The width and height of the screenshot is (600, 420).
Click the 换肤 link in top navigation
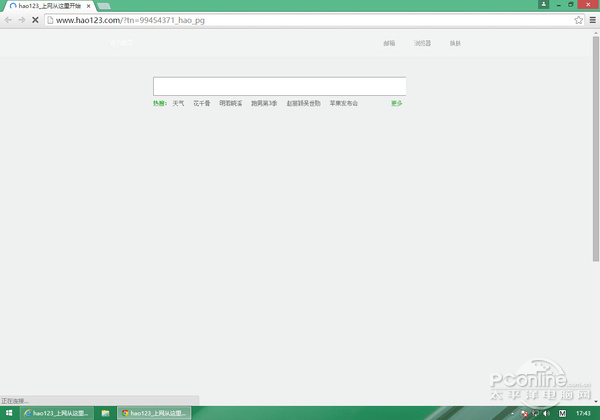[455, 43]
